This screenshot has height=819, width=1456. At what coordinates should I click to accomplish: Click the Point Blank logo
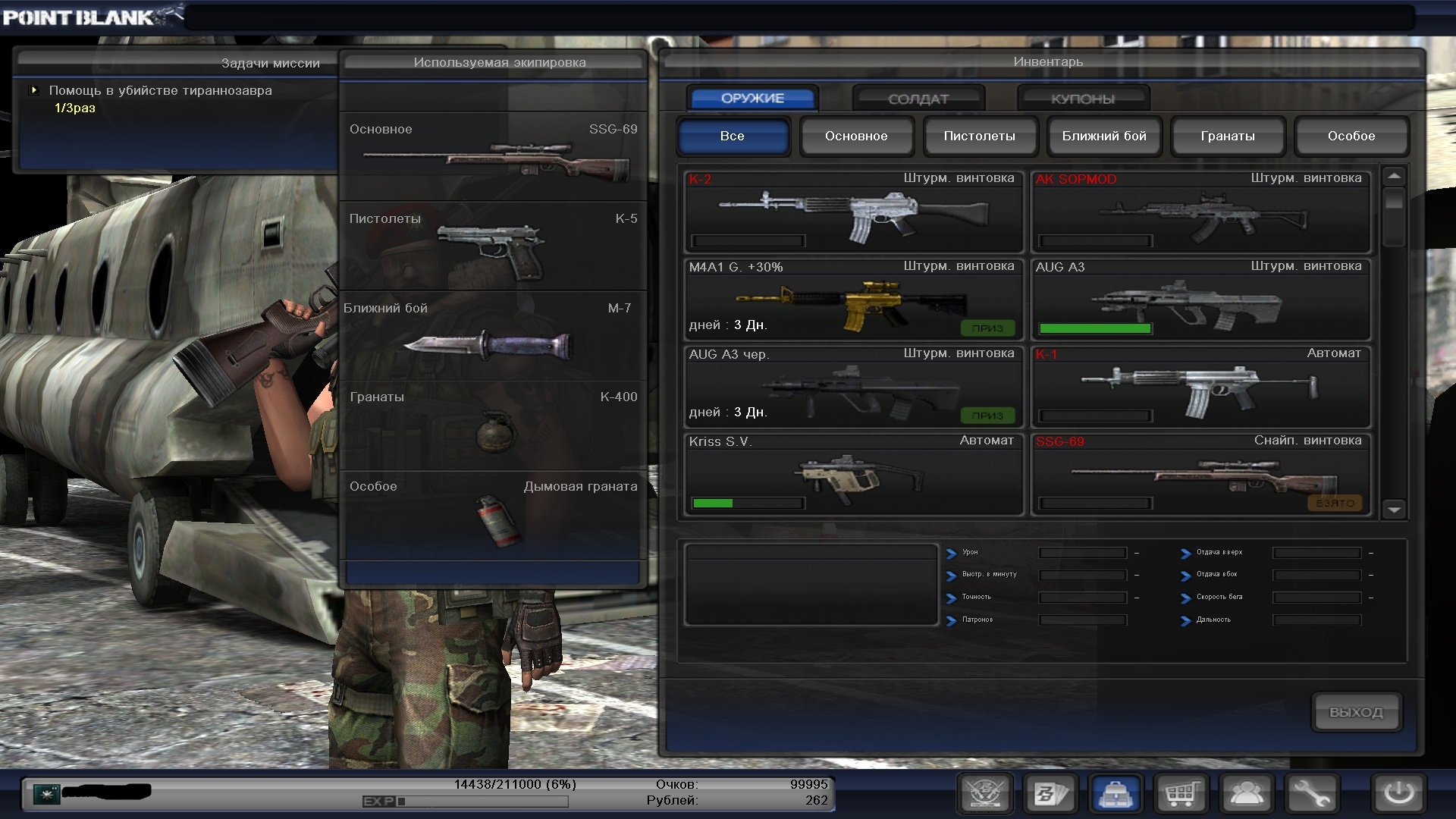[92, 16]
